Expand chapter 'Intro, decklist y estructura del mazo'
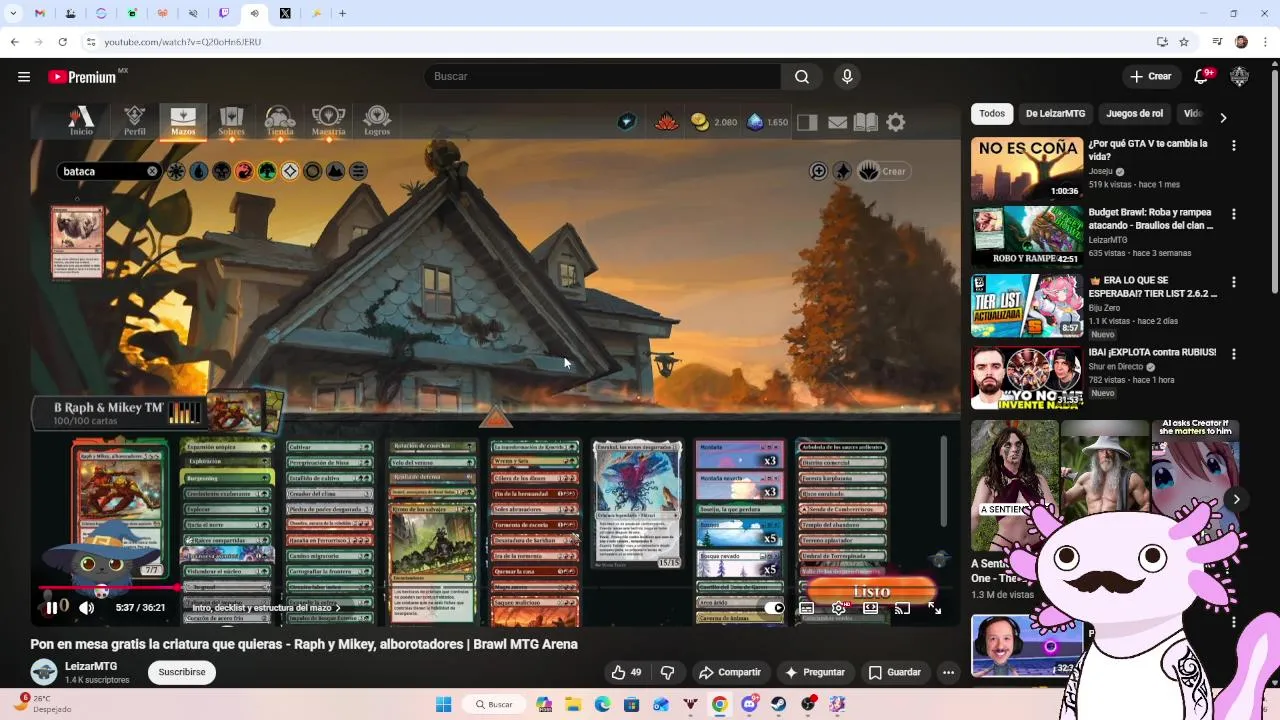Image resolution: width=1280 pixels, height=720 pixels. [x=266, y=607]
